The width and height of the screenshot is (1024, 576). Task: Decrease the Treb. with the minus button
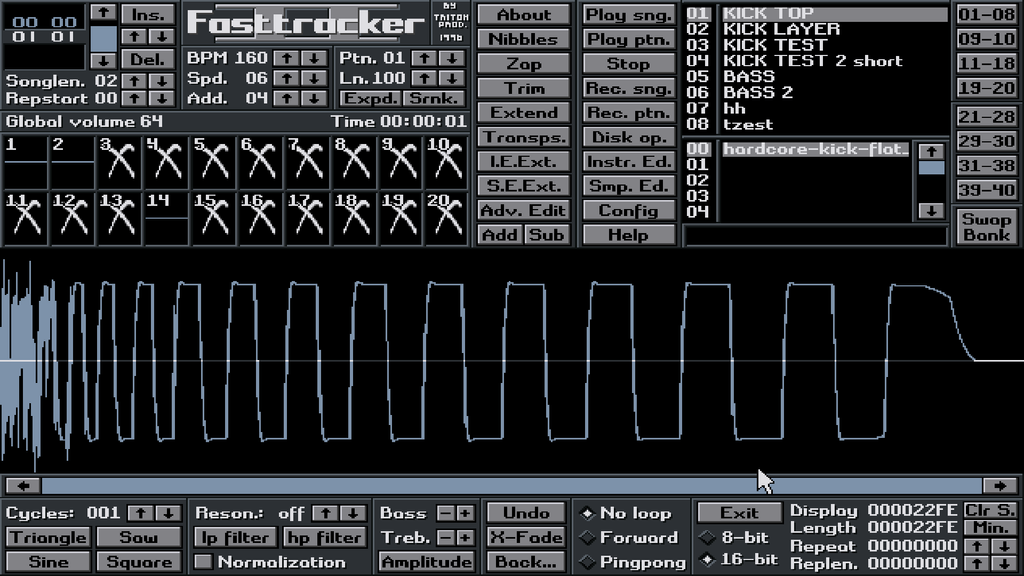[446, 538]
